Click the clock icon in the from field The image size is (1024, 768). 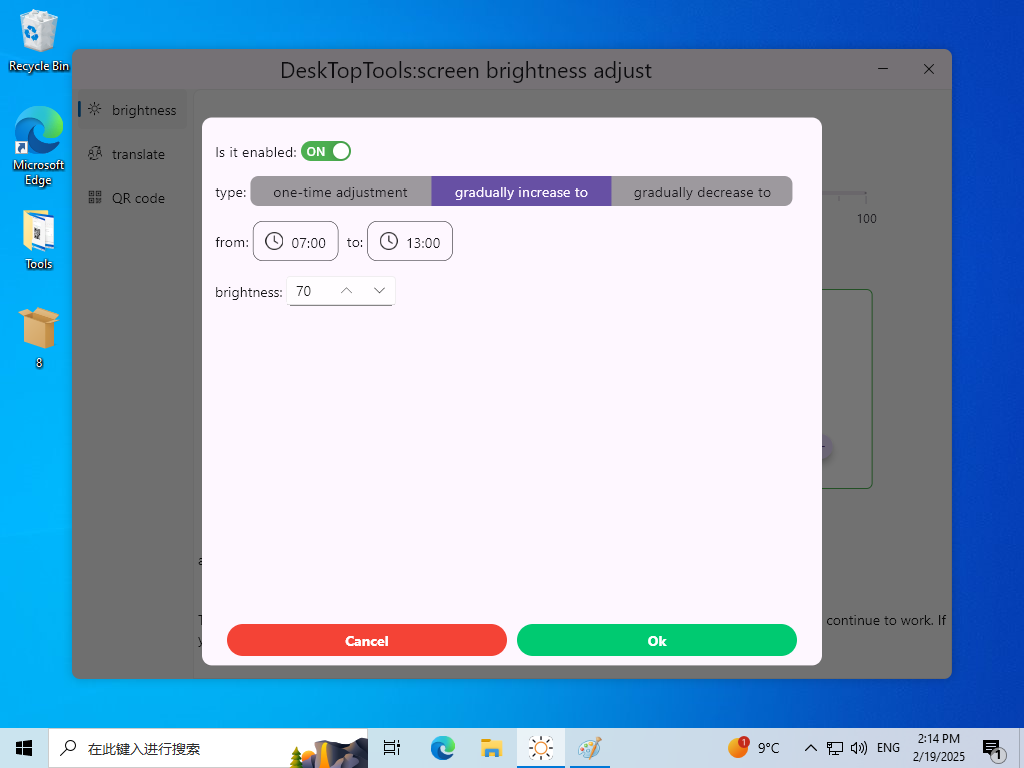[274, 242]
